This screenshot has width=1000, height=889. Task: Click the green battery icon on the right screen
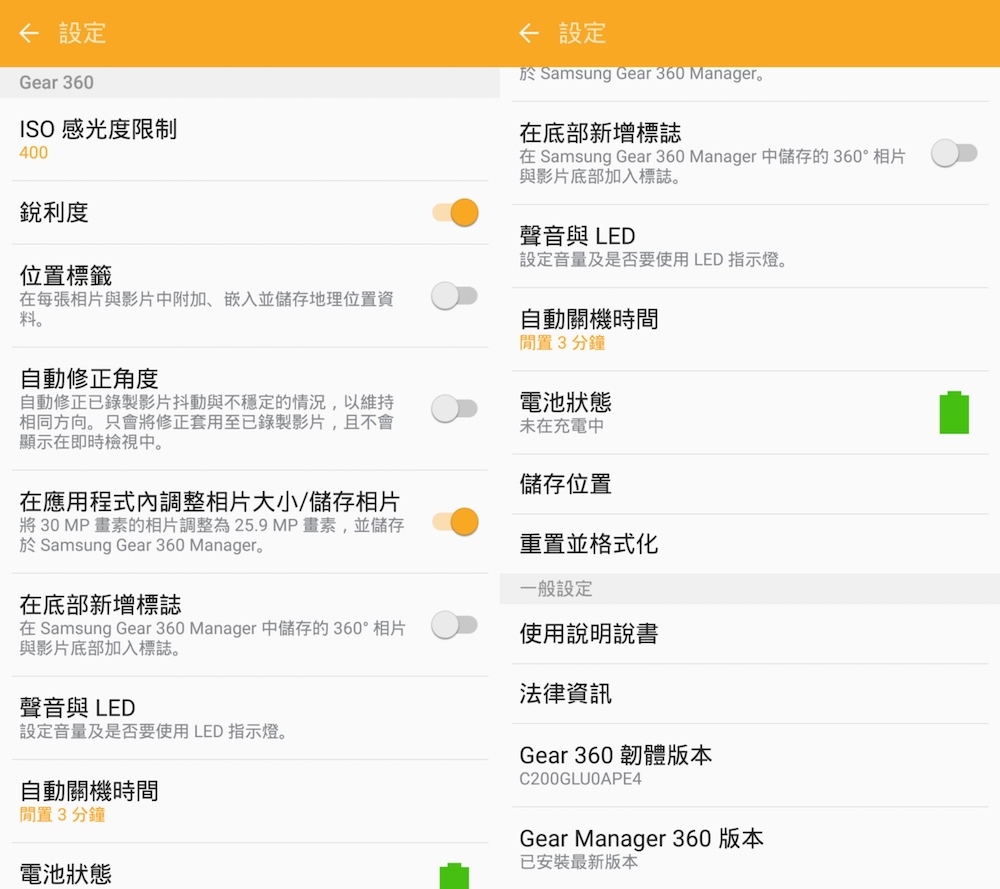[954, 412]
